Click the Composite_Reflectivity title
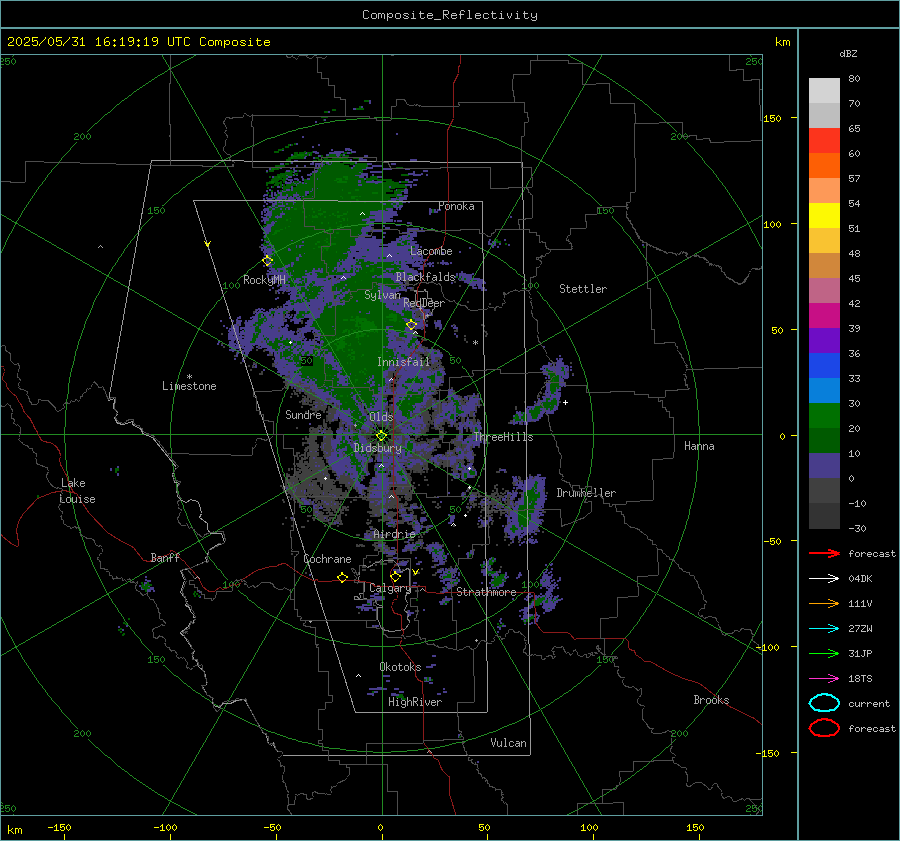Viewport: 900px width, 841px height. tap(450, 15)
